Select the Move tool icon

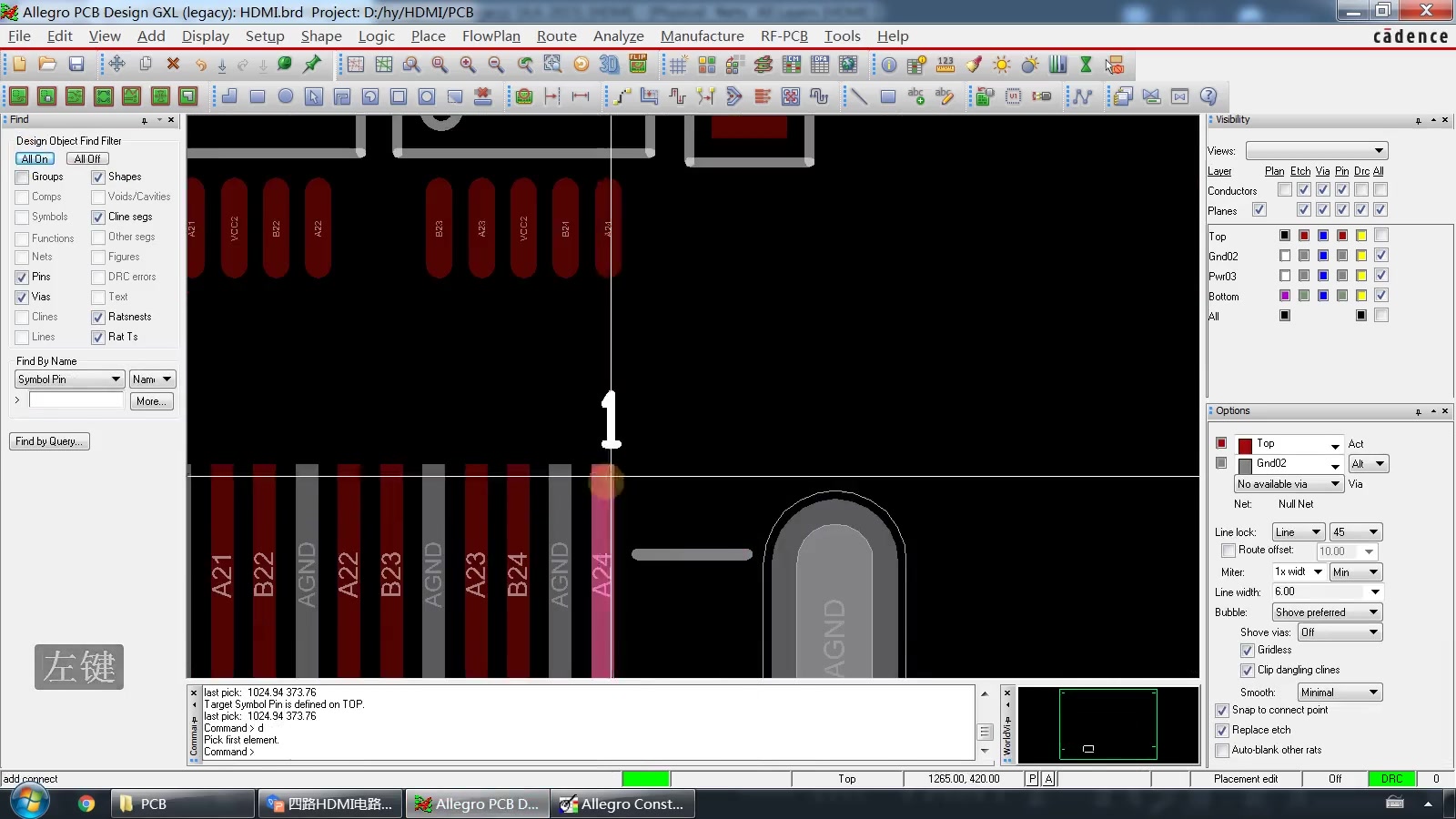pyautogui.click(x=116, y=65)
